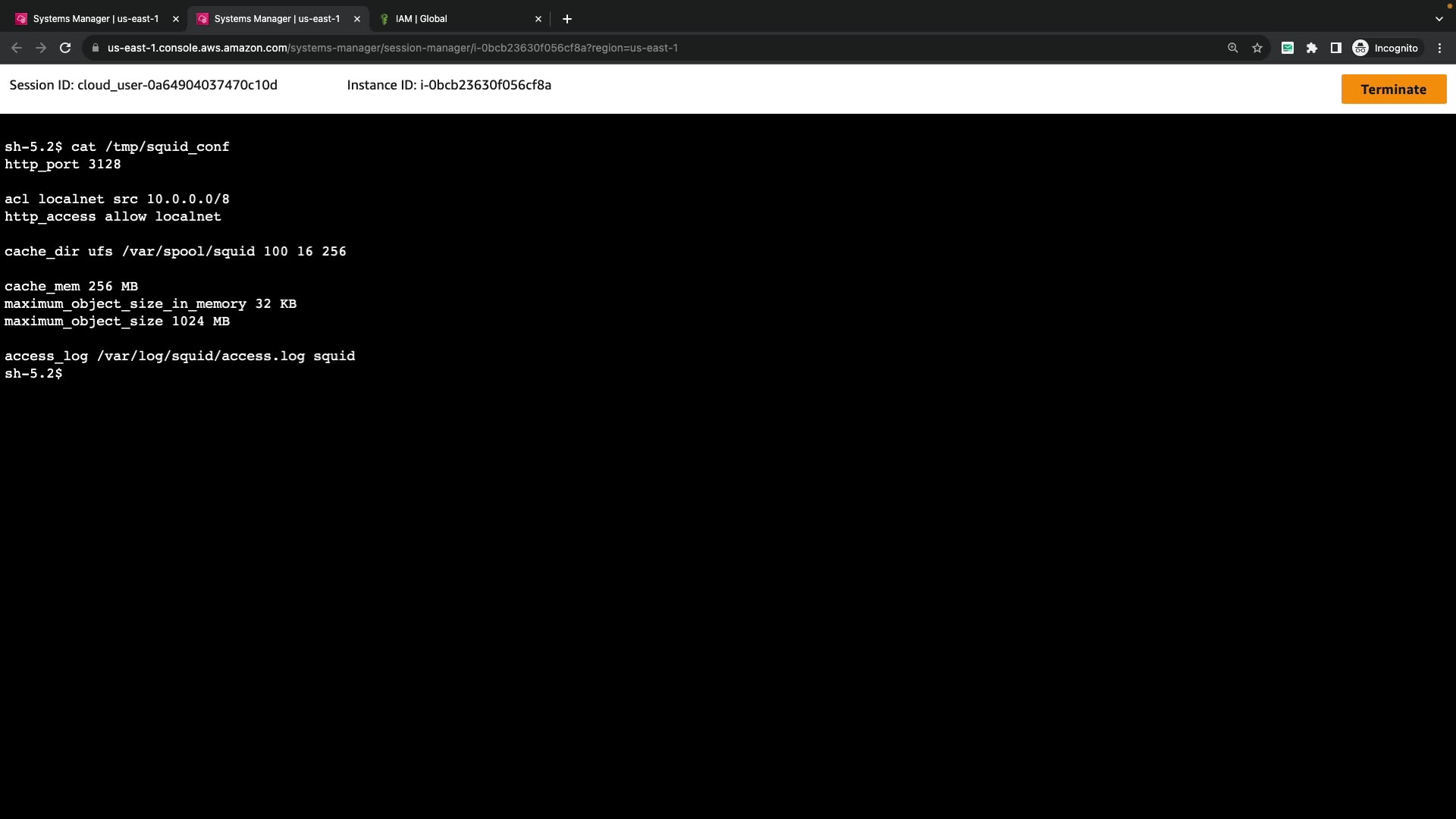Click the site lock icon in address bar

(x=96, y=48)
